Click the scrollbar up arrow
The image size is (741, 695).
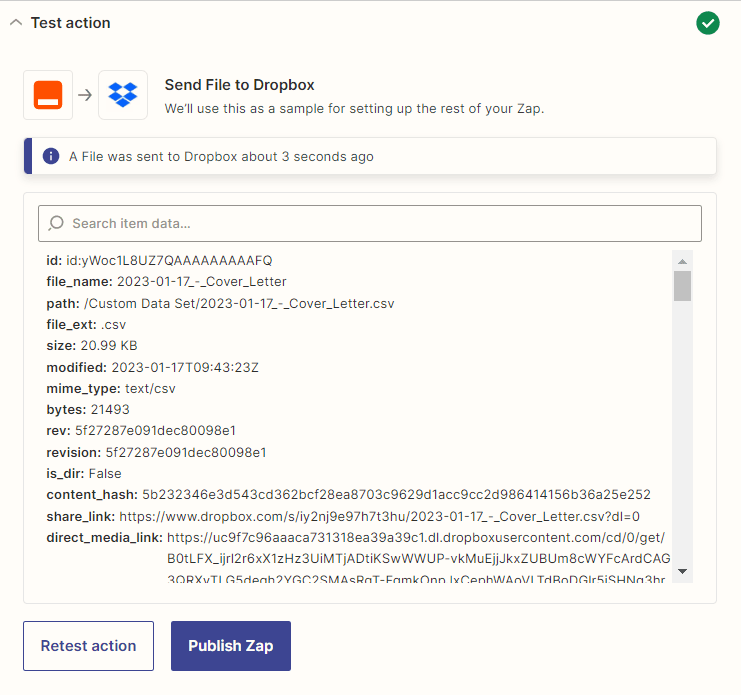pos(682,260)
